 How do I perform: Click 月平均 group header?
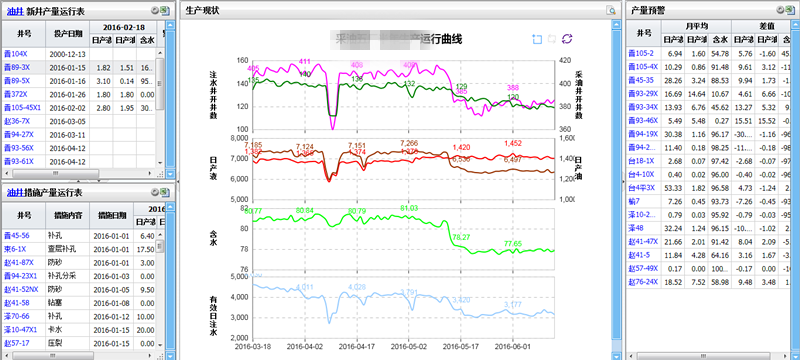pos(696,27)
